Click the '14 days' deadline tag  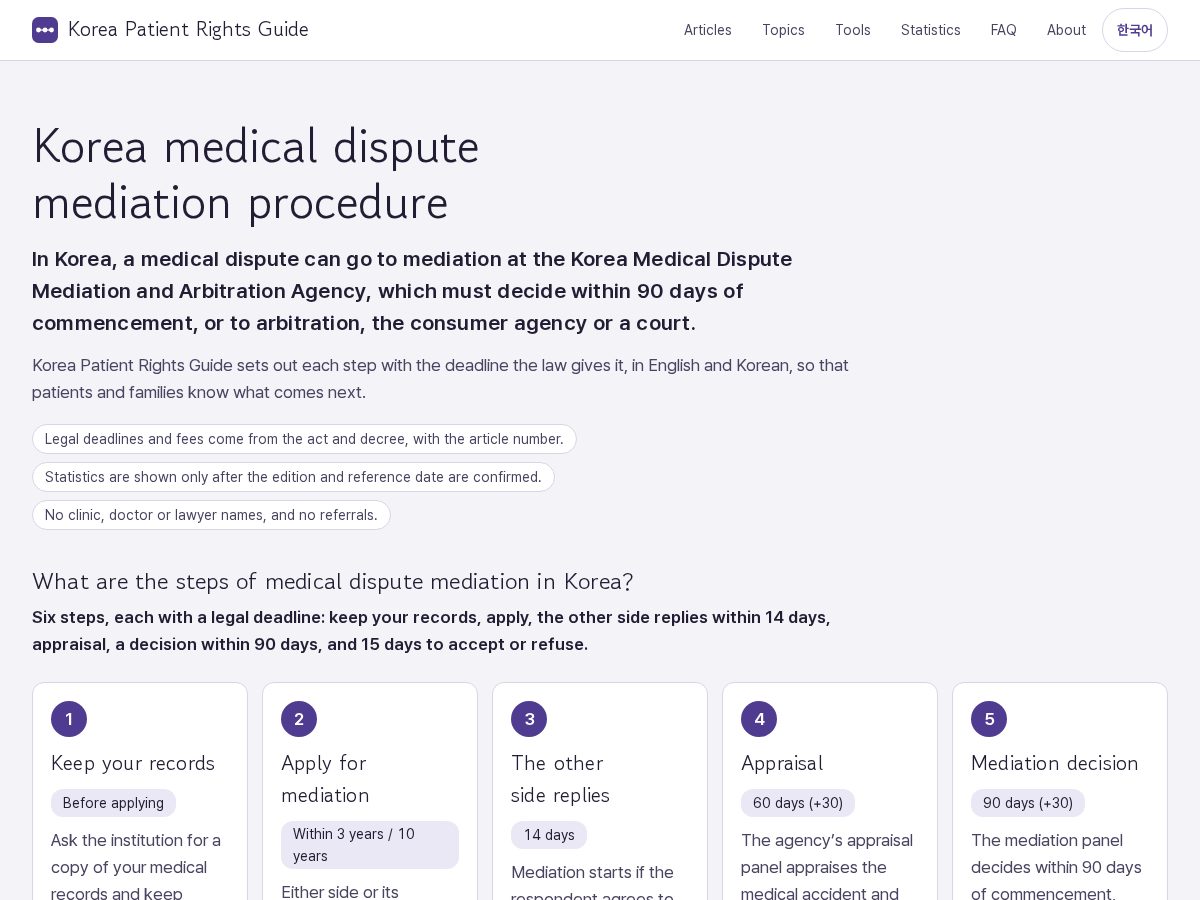point(549,835)
